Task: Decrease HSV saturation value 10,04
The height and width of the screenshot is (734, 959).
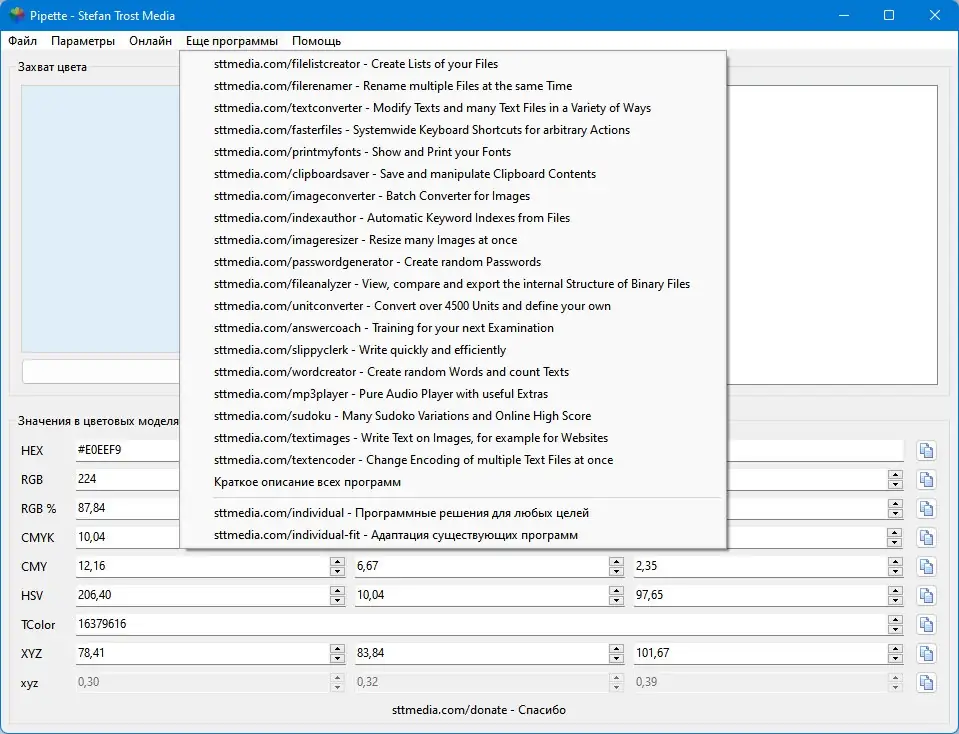Action: click(x=616, y=600)
